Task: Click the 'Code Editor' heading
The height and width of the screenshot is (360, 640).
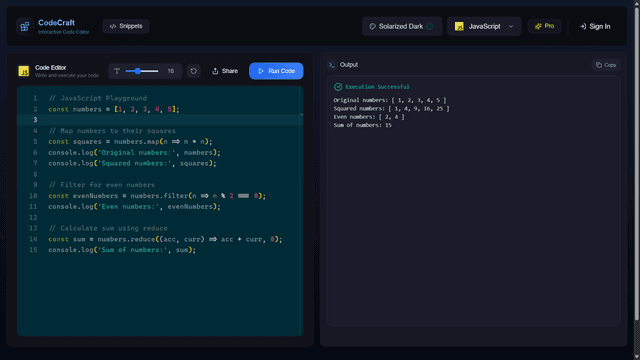Action: (x=51, y=68)
